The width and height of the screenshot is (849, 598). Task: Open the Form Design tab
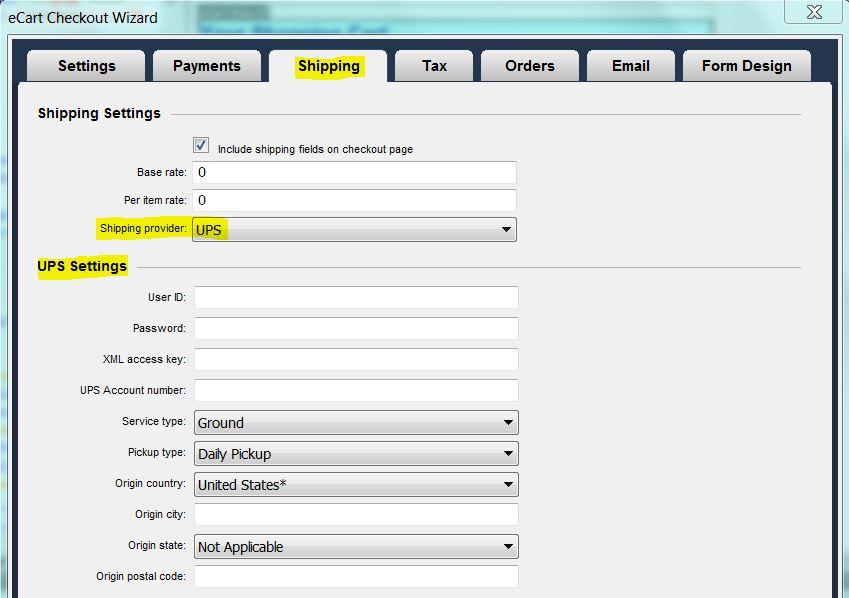click(747, 66)
